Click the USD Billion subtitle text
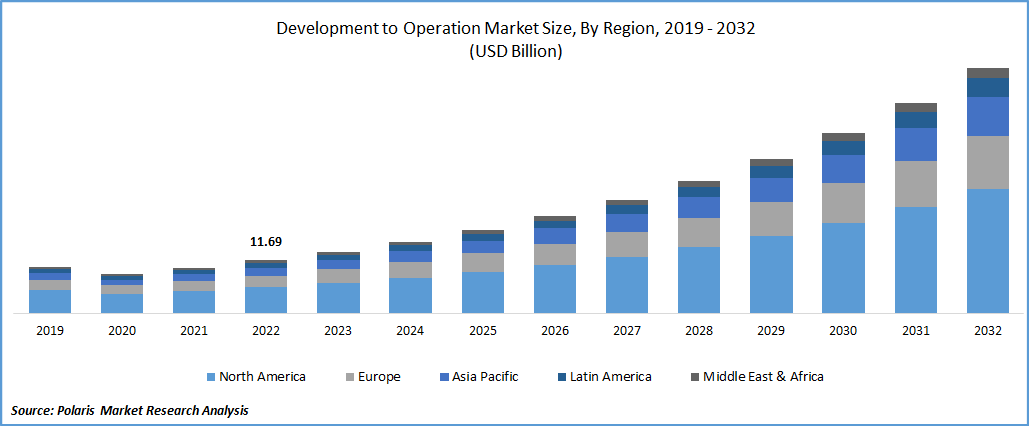The width and height of the screenshot is (1029, 426). click(515, 52)
